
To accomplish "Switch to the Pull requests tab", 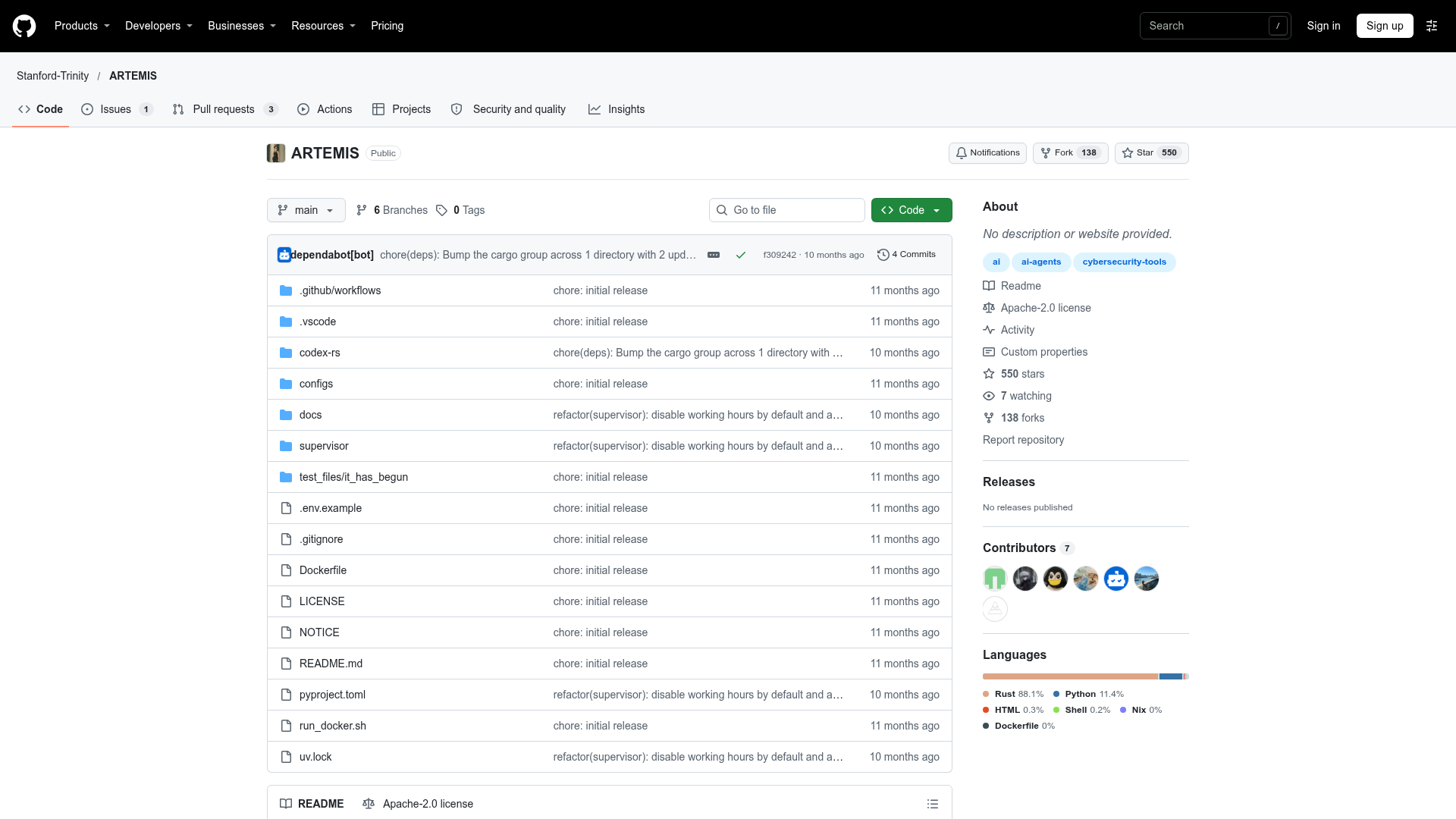I will coord(225,109).
